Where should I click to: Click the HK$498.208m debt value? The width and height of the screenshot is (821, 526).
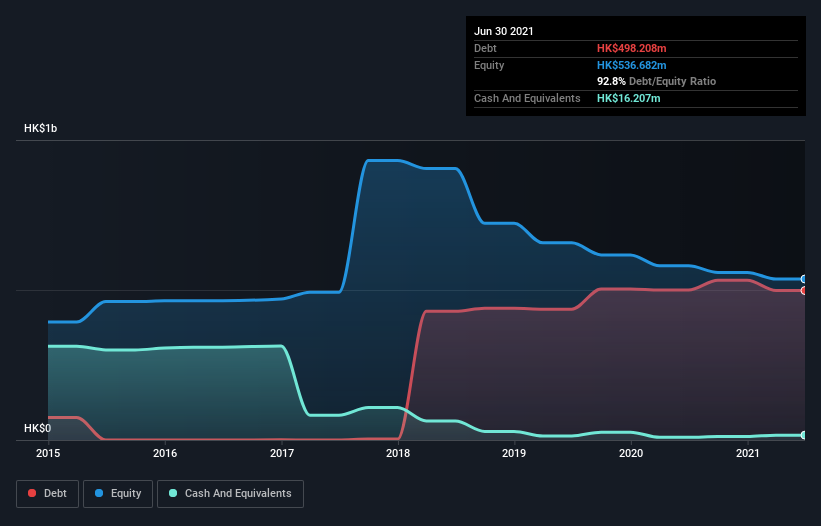tap(631, 48)
